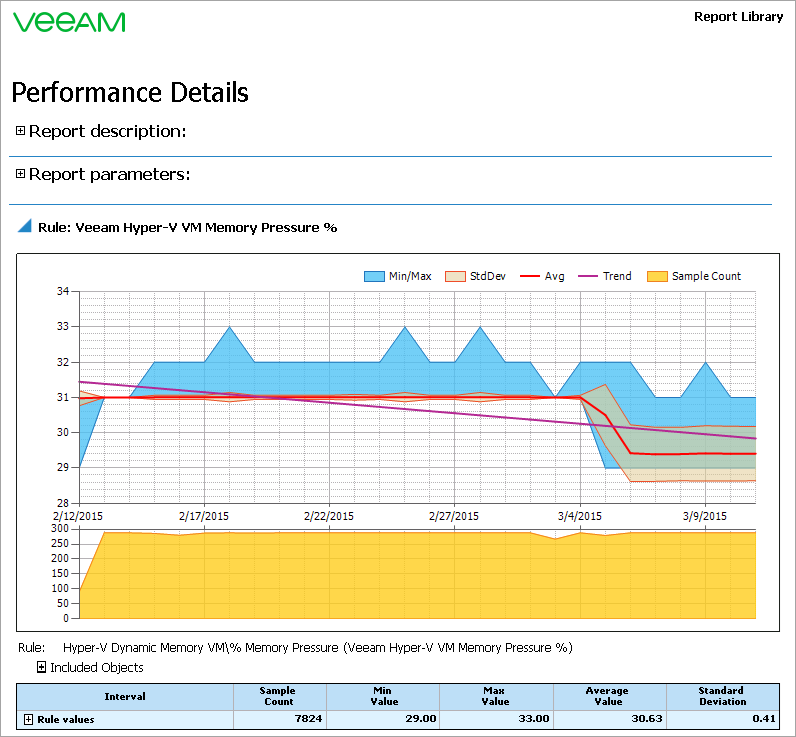Click the StdDev legend swatch
Viewport: 796px width, 737px height.
coord(455,277)
